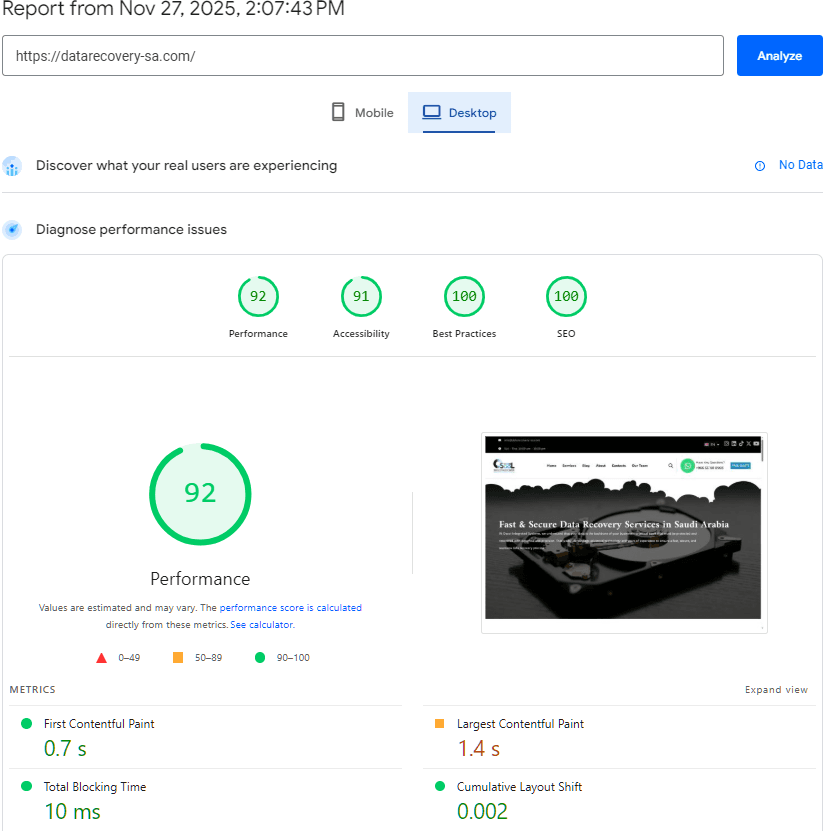Open the 'performance score is calculated' link
This screenshot has height=831, width=831.
click(290, 608)
